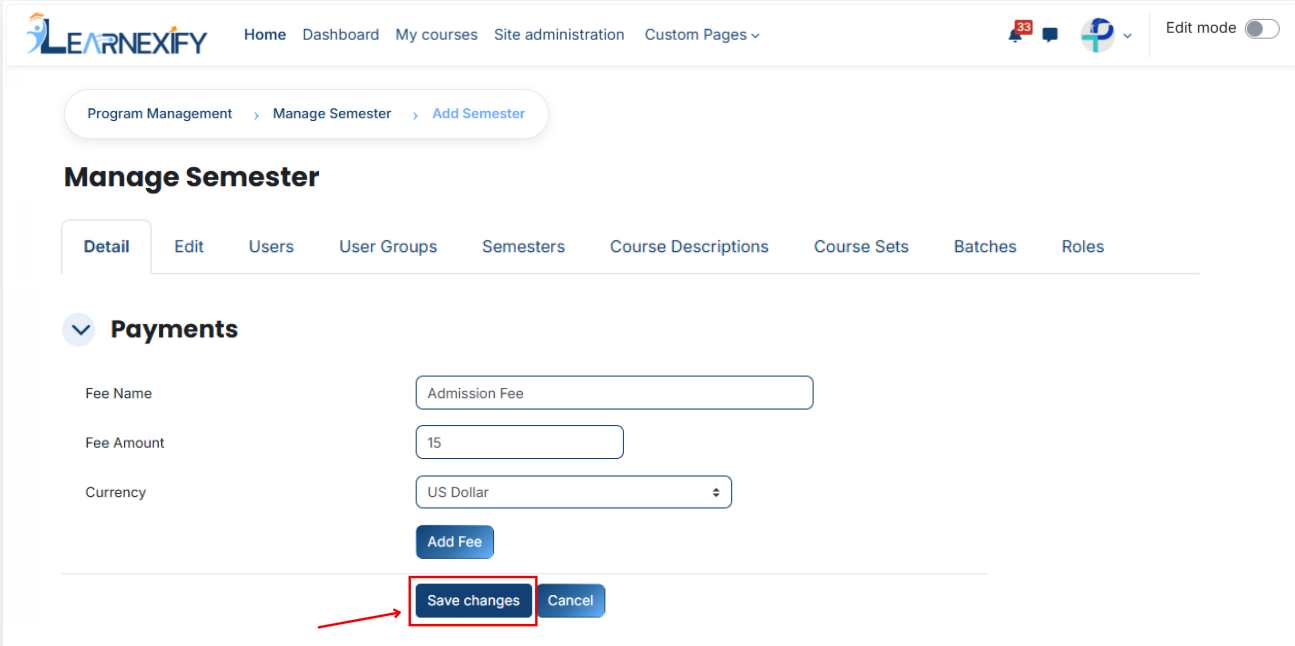This screenshot has width=1295, height=646.
Task: Toggle Edit mode switch
Action: click(1262, 29)
